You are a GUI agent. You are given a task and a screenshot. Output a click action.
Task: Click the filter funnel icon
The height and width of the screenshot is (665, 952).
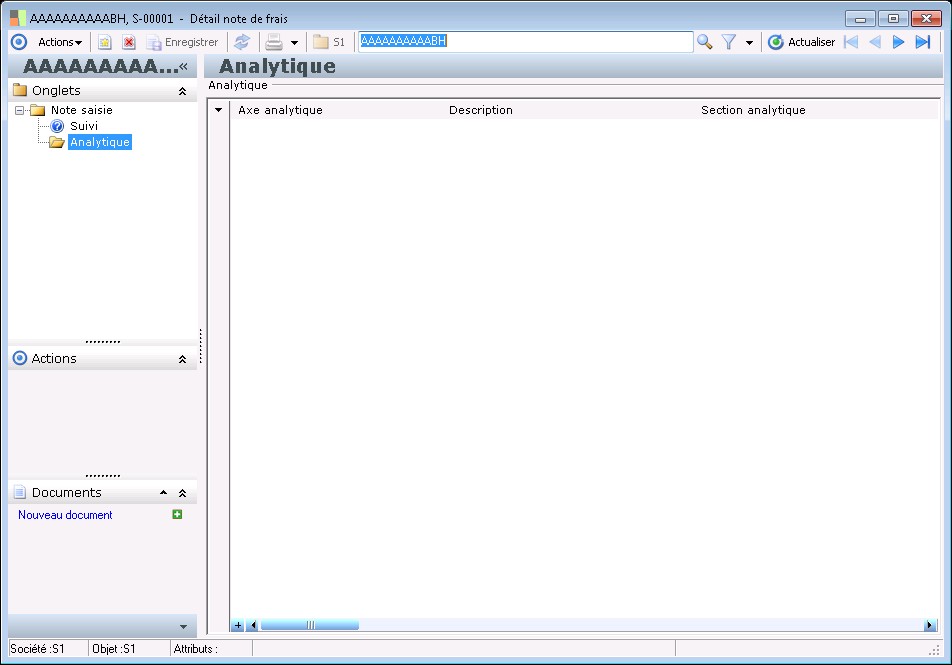729,42
